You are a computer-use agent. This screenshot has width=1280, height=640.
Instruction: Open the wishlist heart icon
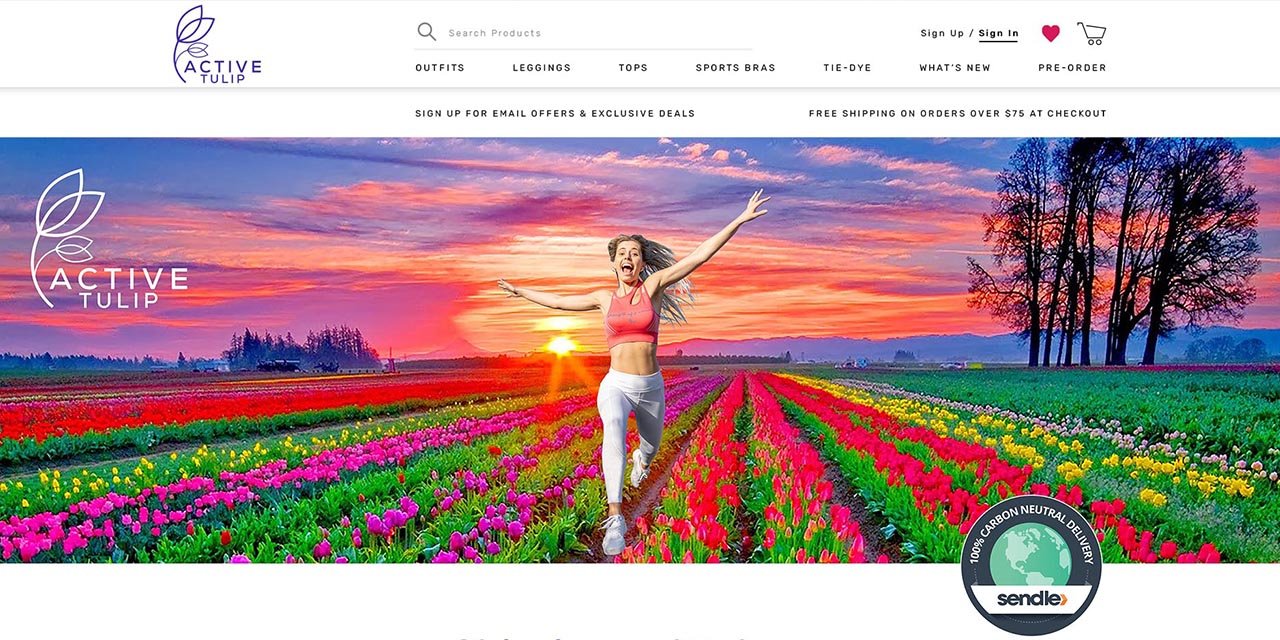pos(1050,33)
